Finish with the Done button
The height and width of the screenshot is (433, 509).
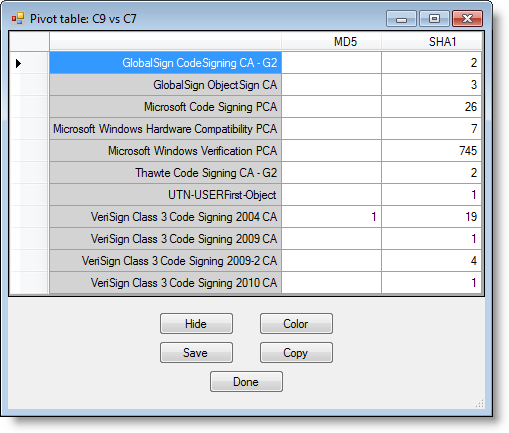(246, 381)
